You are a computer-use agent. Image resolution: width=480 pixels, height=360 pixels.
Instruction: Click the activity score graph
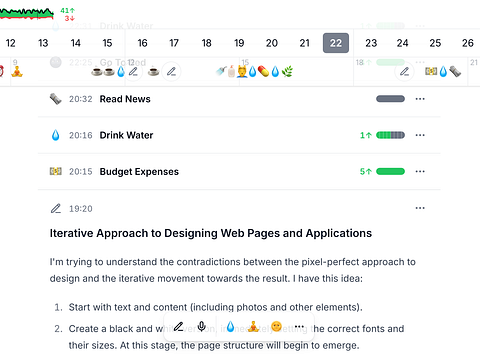pyautogui.click(x=27, y=13)
